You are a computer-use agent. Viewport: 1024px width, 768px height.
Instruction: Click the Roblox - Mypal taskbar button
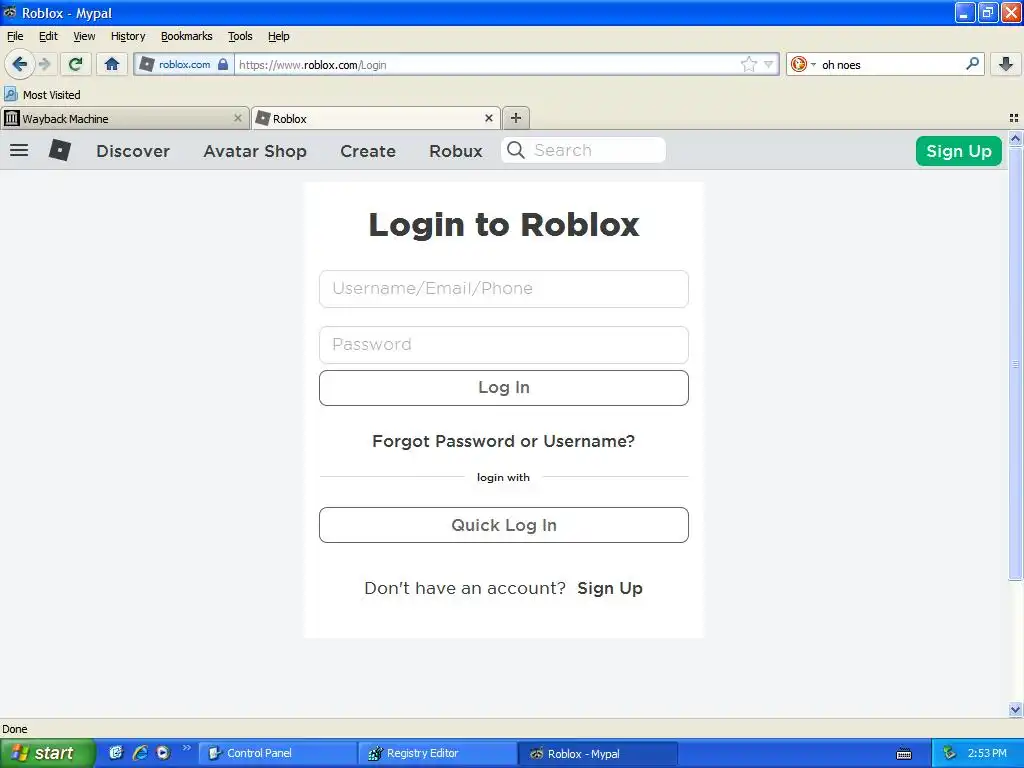[x=598, y=754]
